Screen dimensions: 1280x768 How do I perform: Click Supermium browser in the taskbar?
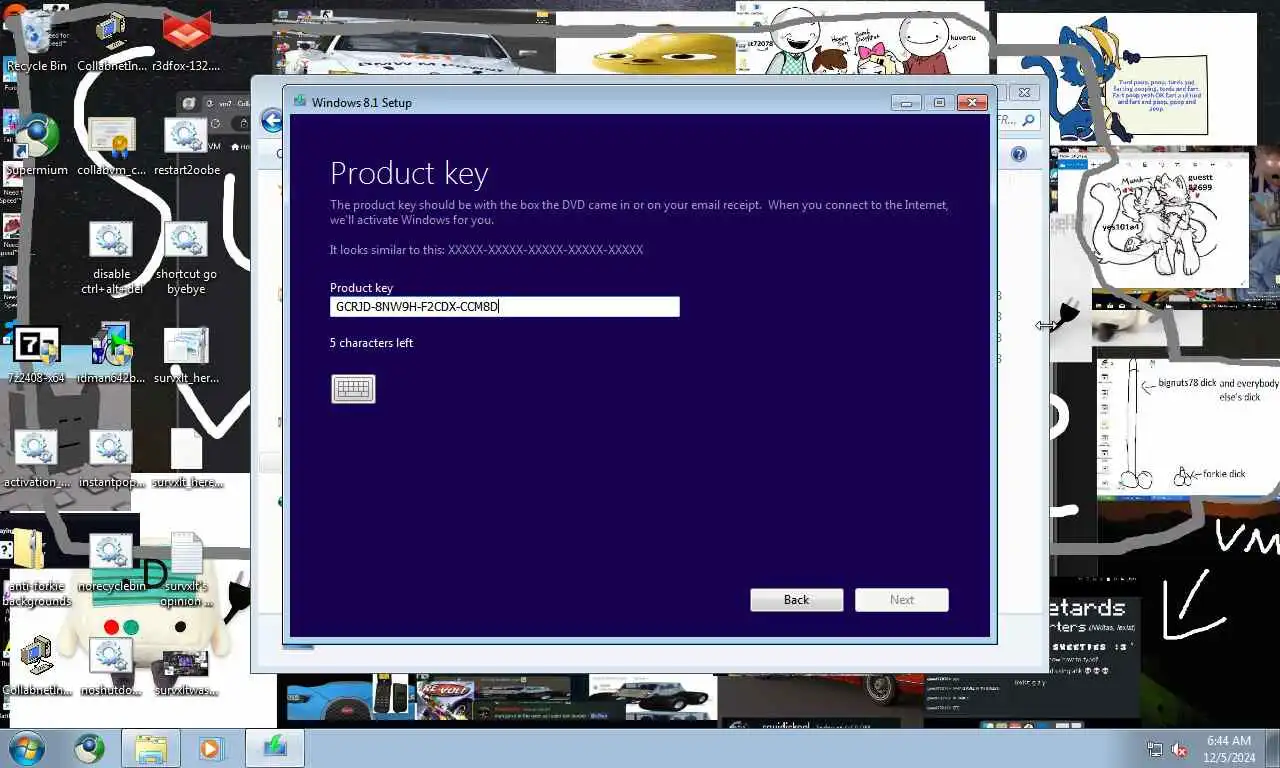click(x=89, y=748)
